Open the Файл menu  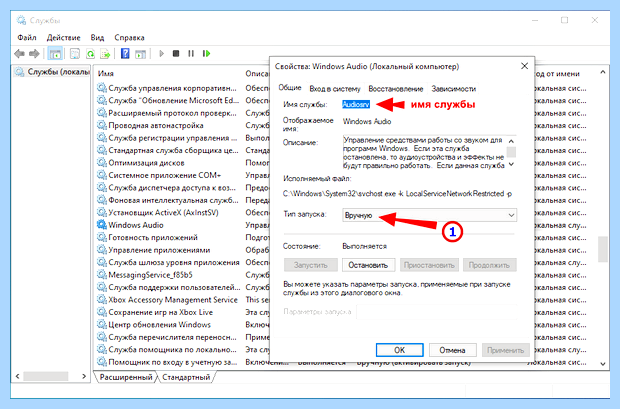27,38
